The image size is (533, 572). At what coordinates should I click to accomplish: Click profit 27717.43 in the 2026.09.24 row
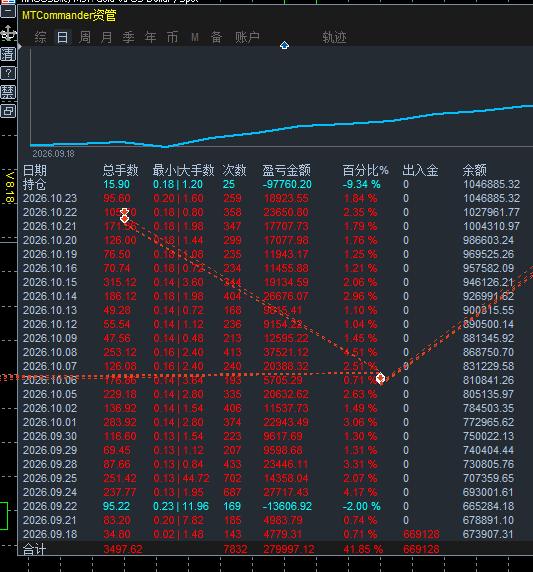point(286,492)
